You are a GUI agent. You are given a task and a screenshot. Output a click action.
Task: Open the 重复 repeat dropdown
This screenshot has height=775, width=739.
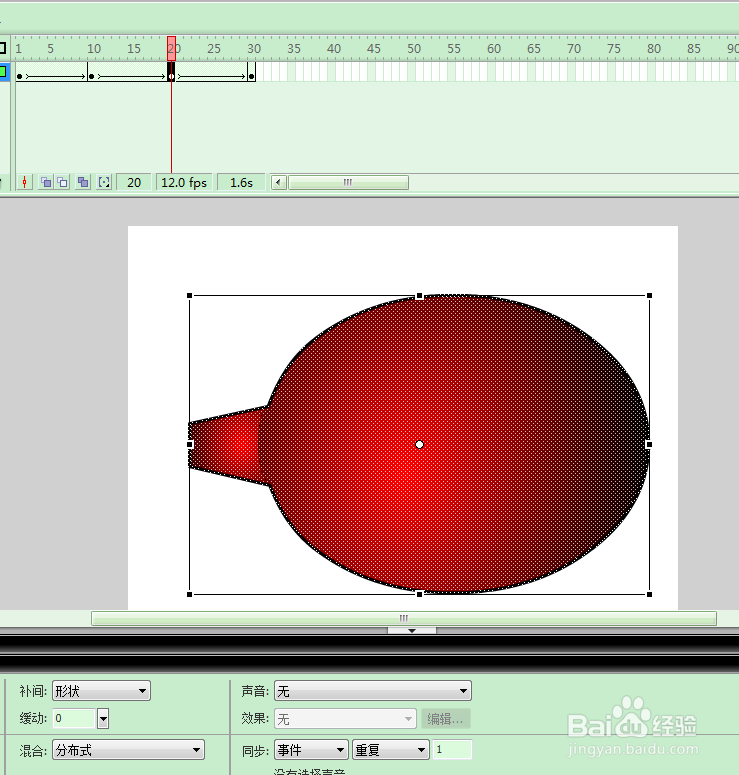(391, 750)
